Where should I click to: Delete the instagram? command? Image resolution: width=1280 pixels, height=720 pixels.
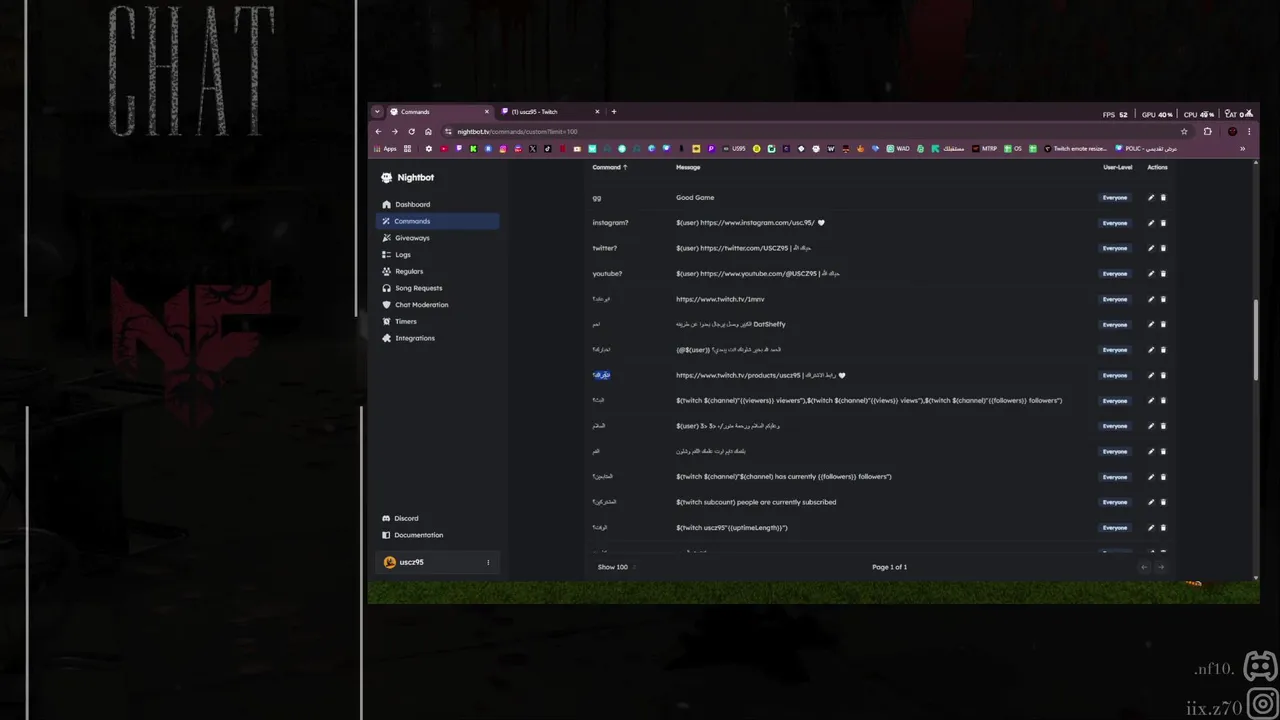click(x=1163, y=223)
